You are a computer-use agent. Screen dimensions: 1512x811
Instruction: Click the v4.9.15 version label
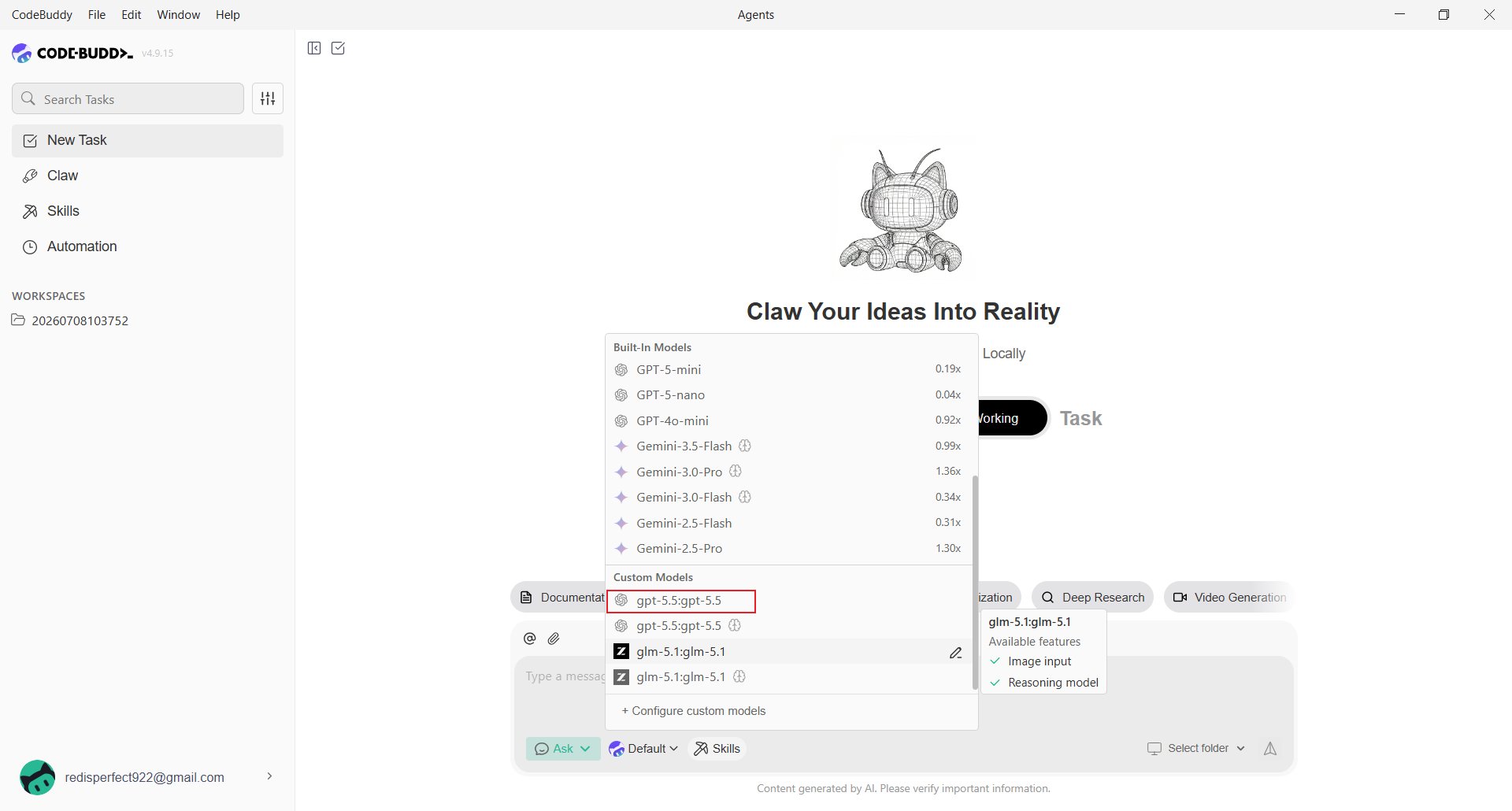pos(157,53)
